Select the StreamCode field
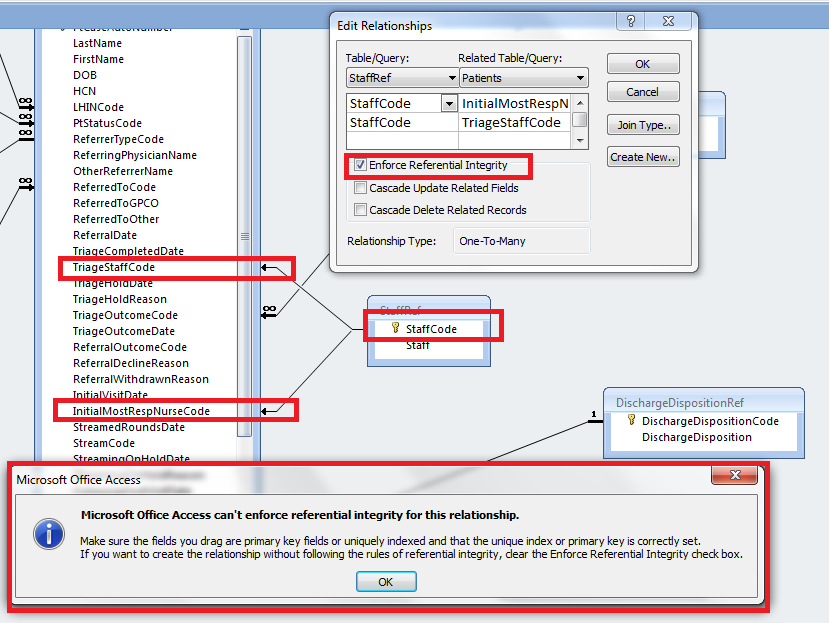This screenshot has height=623, width=829. tap(104, 443)
